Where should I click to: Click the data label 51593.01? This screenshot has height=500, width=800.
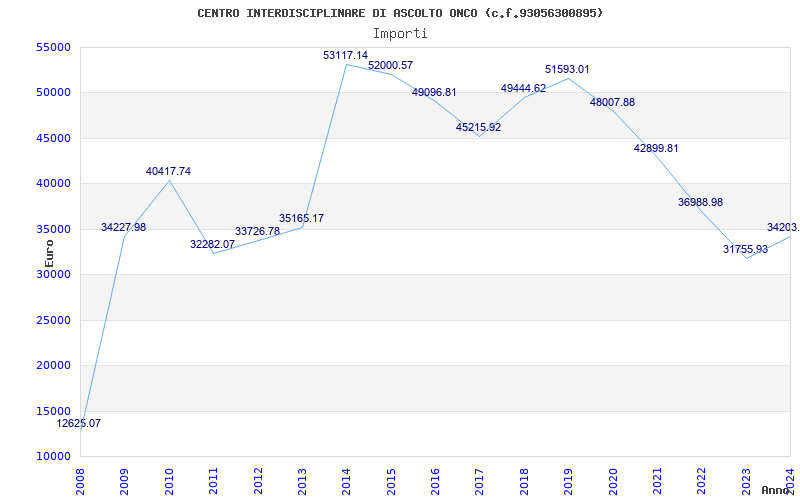567,69
